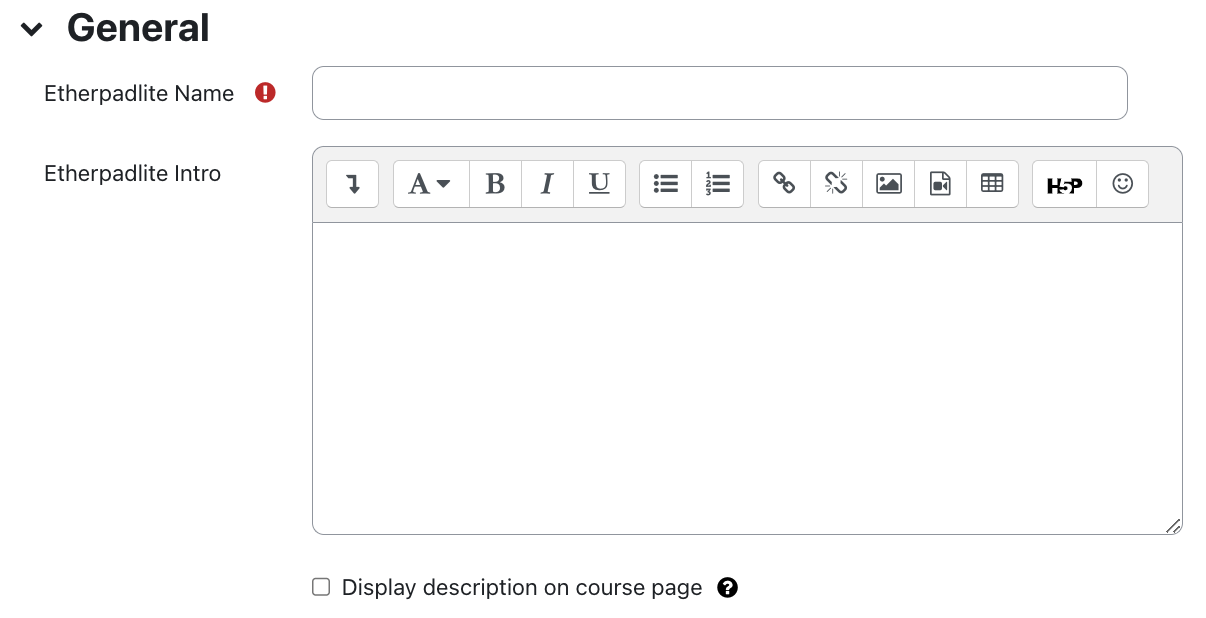Image resolution: width=1206 pixels, height=618 pixels.
Task: Apply underline formatting in the editor
Action: point(599,184)
